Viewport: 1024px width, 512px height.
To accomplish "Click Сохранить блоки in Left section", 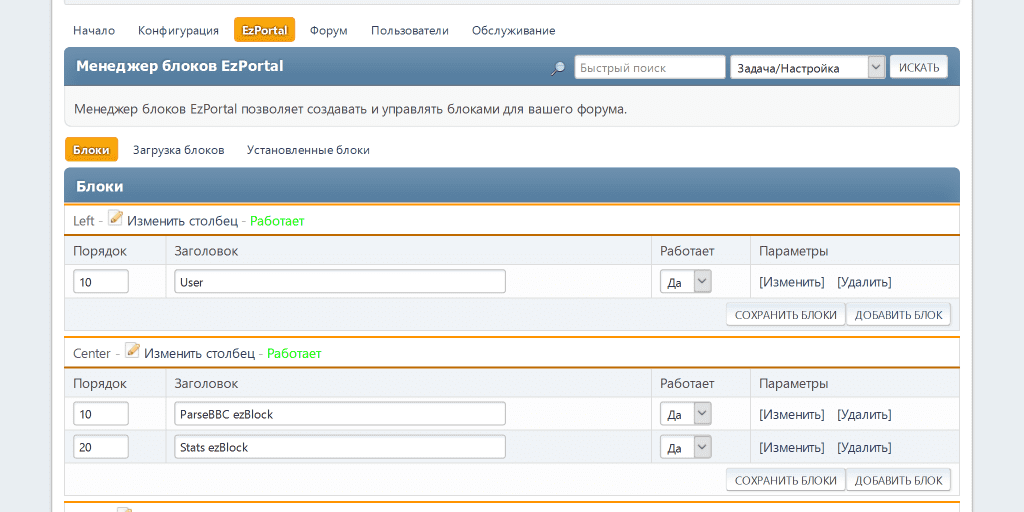I will [785, 314].
